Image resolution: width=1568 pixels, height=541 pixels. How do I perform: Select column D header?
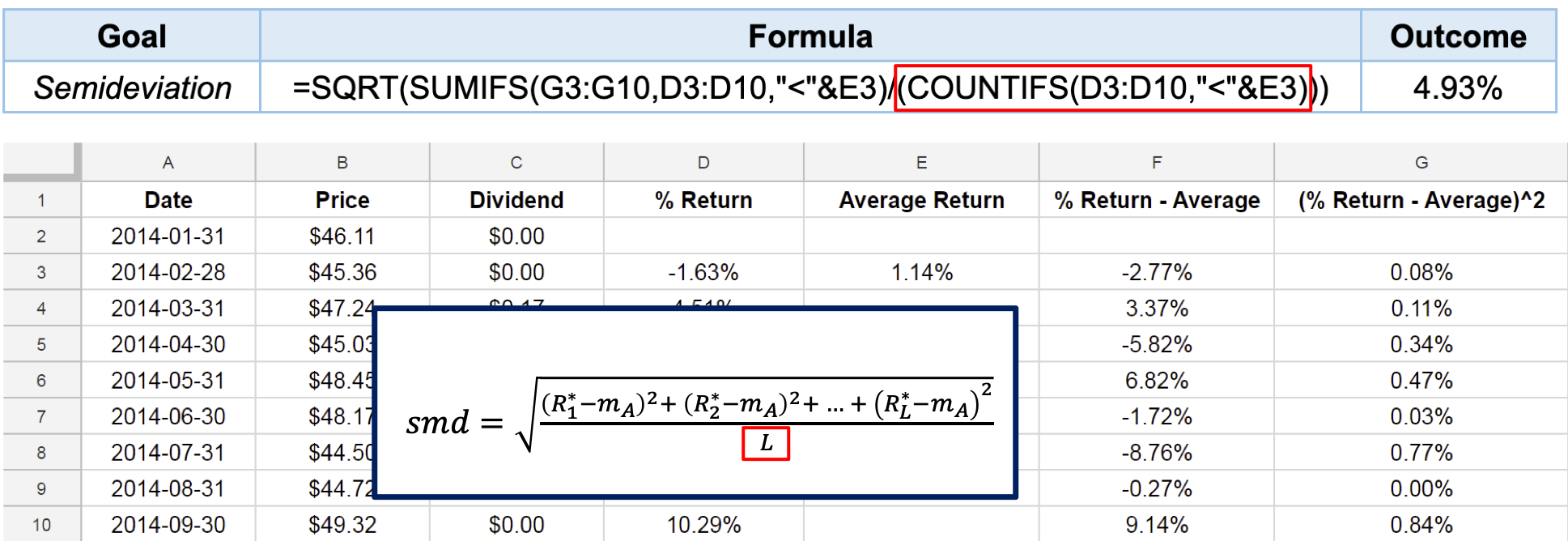pyautogui.click(x=703, y=163)
